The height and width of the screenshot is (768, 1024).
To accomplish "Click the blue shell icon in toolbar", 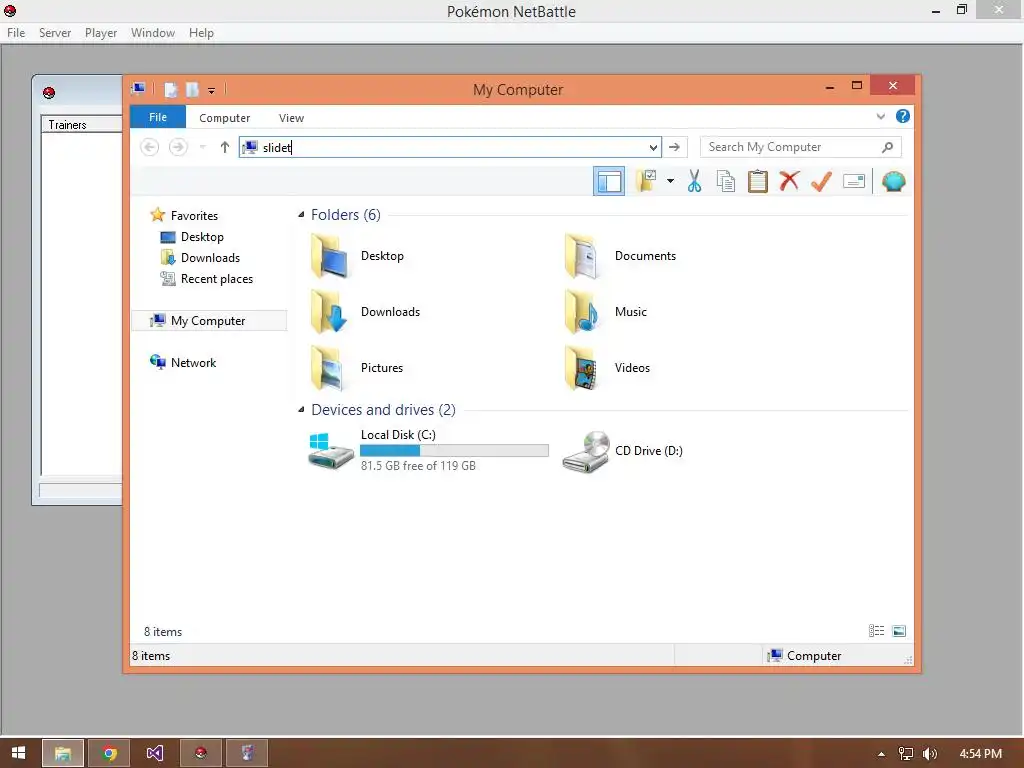I will tap(893, 181).
